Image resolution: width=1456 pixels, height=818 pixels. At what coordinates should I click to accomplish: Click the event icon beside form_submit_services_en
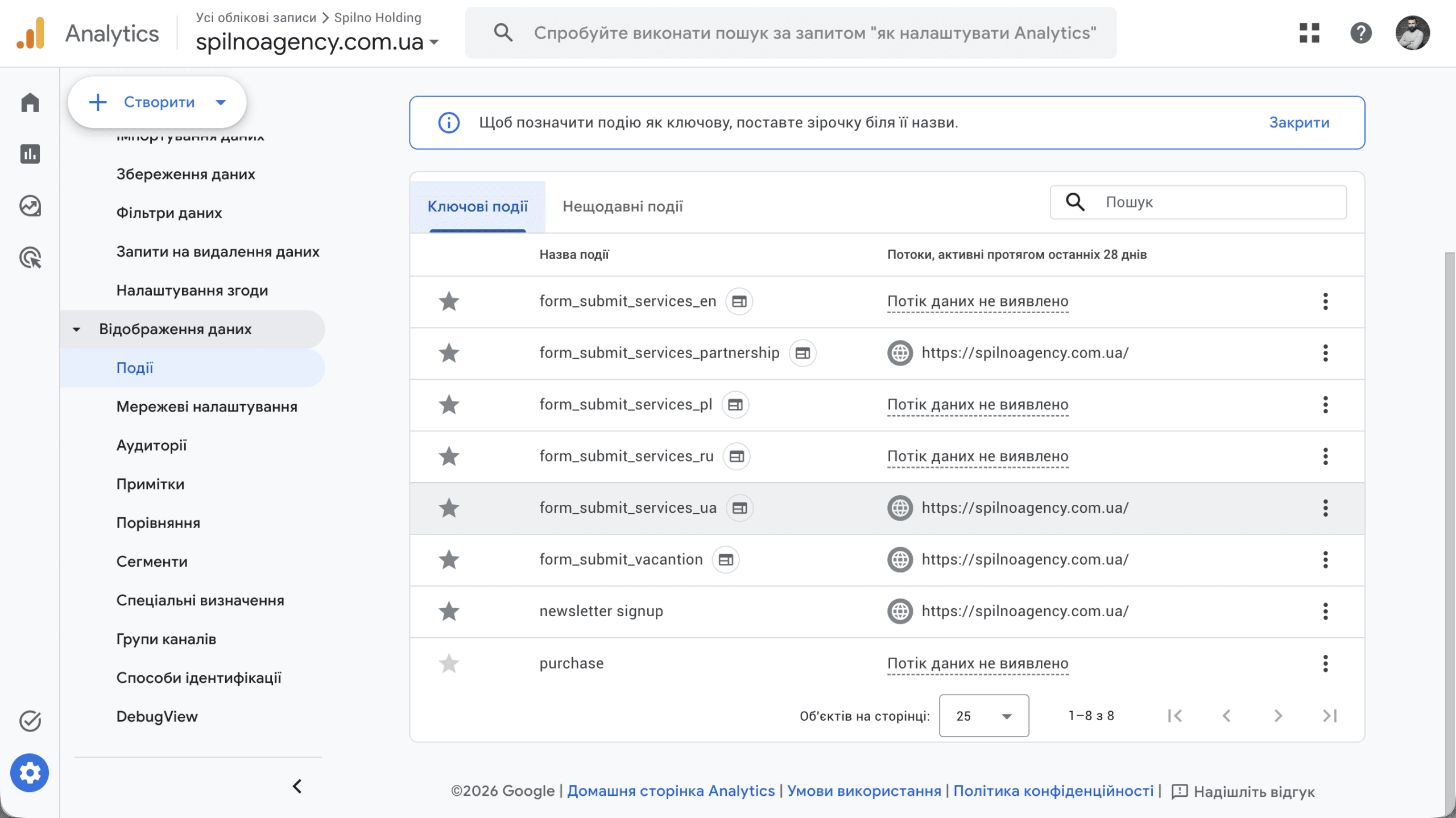tap(739, 301)
